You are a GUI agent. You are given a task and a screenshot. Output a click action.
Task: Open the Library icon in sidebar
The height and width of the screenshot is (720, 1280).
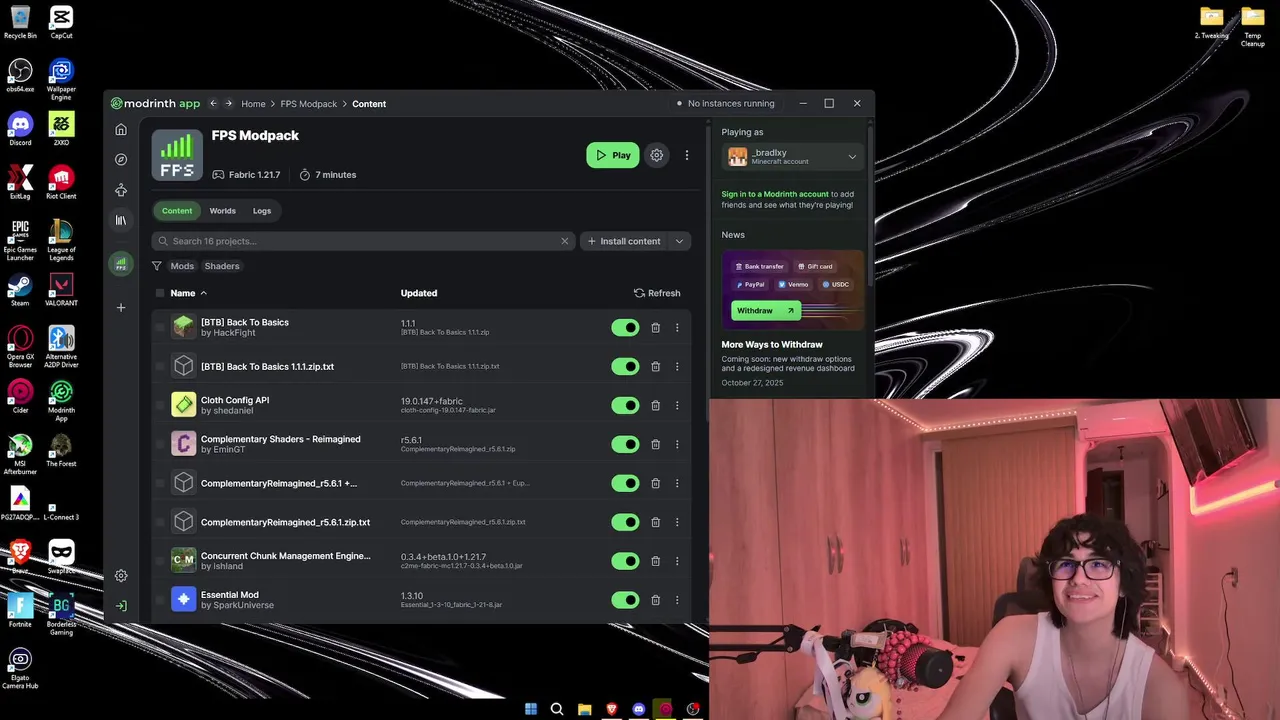pos(121,220)
